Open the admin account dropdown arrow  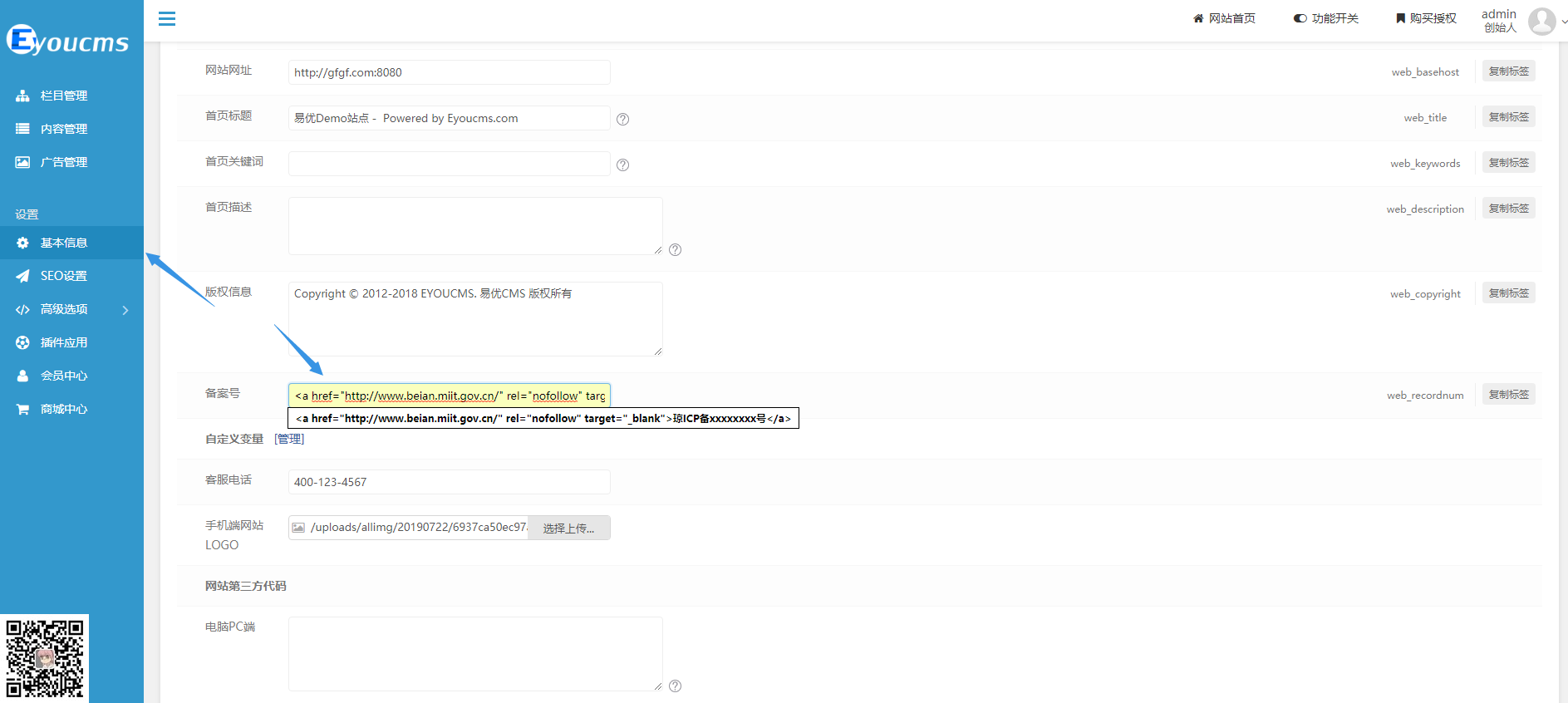point(1563,22)
